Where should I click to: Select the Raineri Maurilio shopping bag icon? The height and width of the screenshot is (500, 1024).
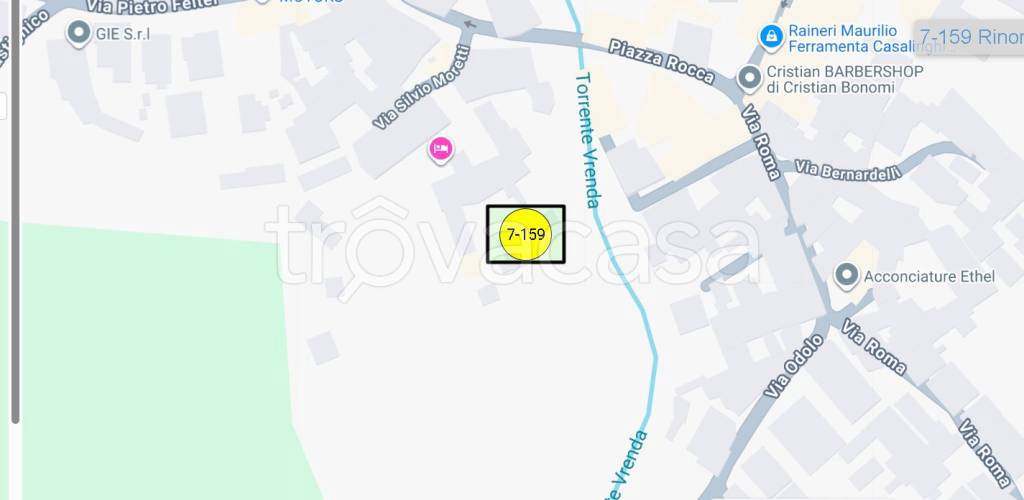click(x=771, y=35)
